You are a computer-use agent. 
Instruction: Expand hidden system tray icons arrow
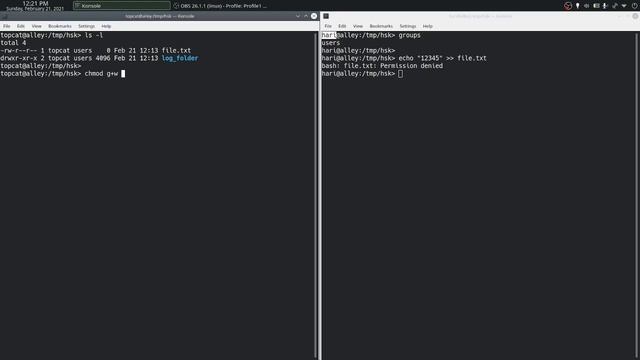[x=624, y=6]
